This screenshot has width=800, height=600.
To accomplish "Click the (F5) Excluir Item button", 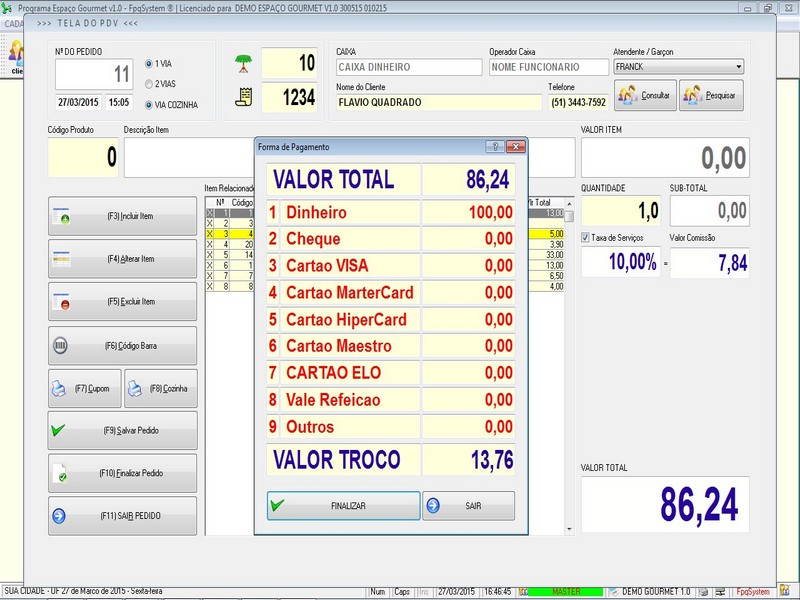I will tap(122, 302).
